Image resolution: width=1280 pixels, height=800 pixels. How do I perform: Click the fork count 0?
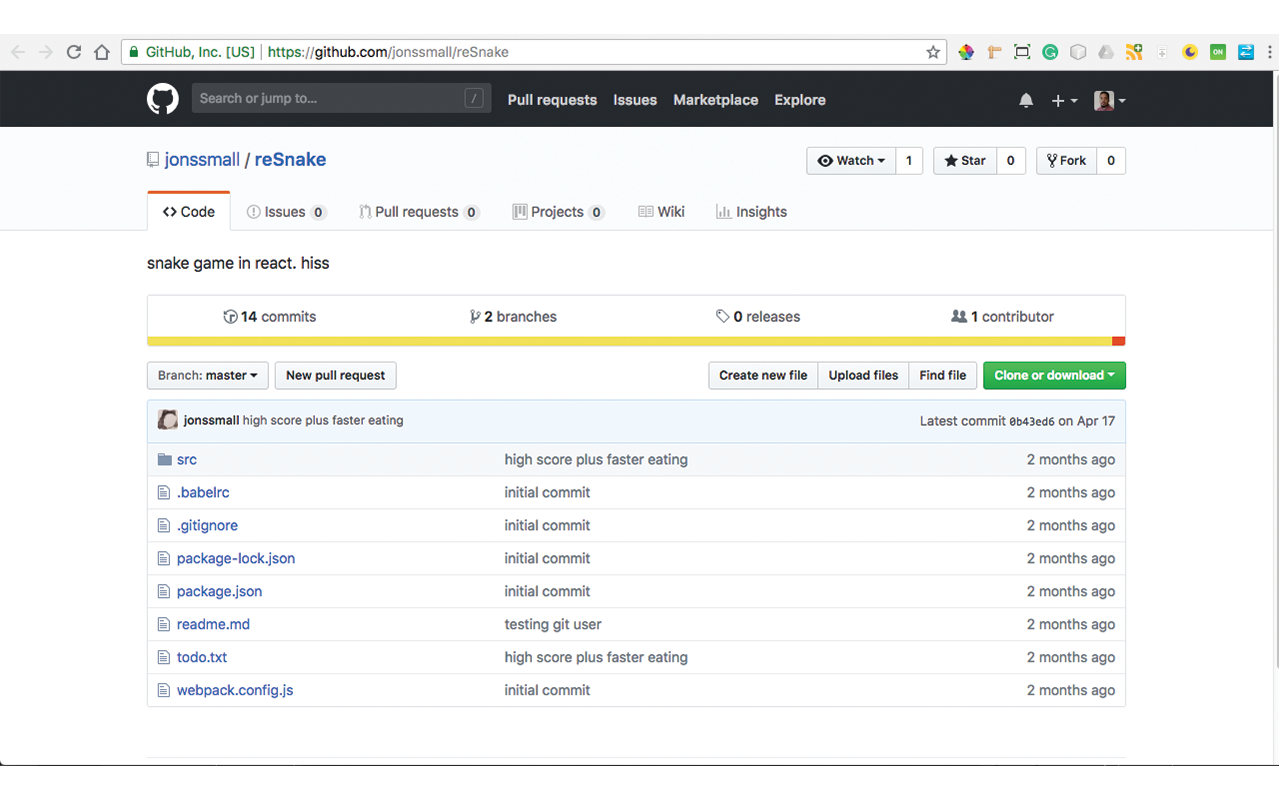tap(1111, 161)
